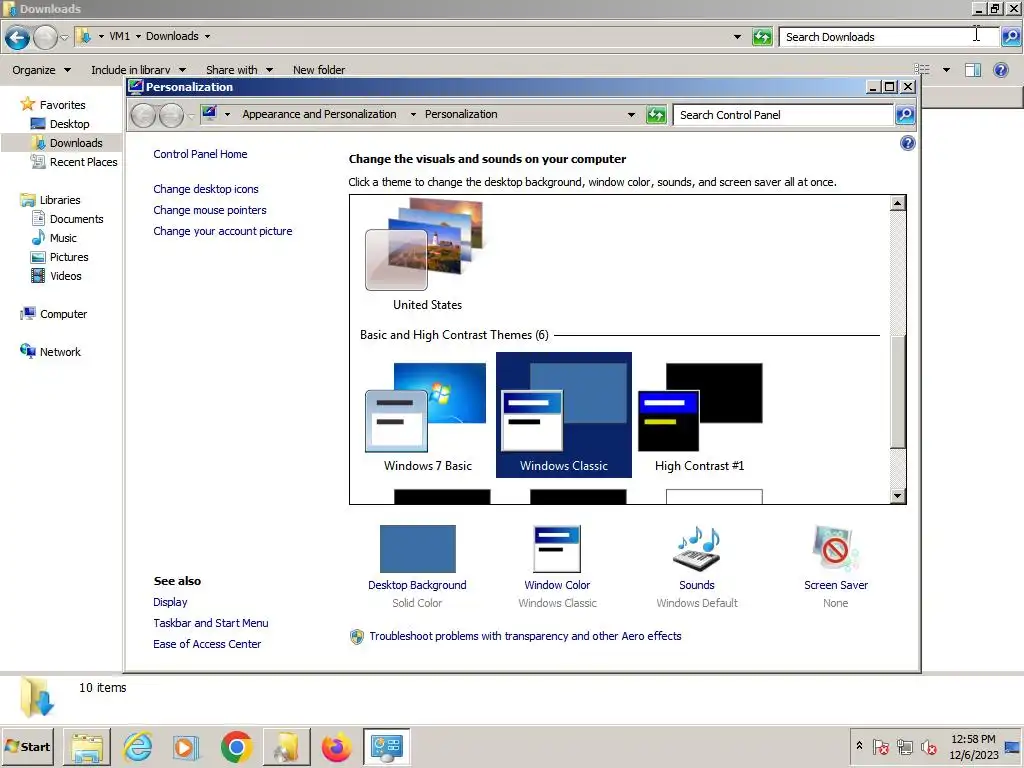Screen dimensions: 1024x768
Task: Open Sounds keyboard and notes icon
Action: coord(697,549)
